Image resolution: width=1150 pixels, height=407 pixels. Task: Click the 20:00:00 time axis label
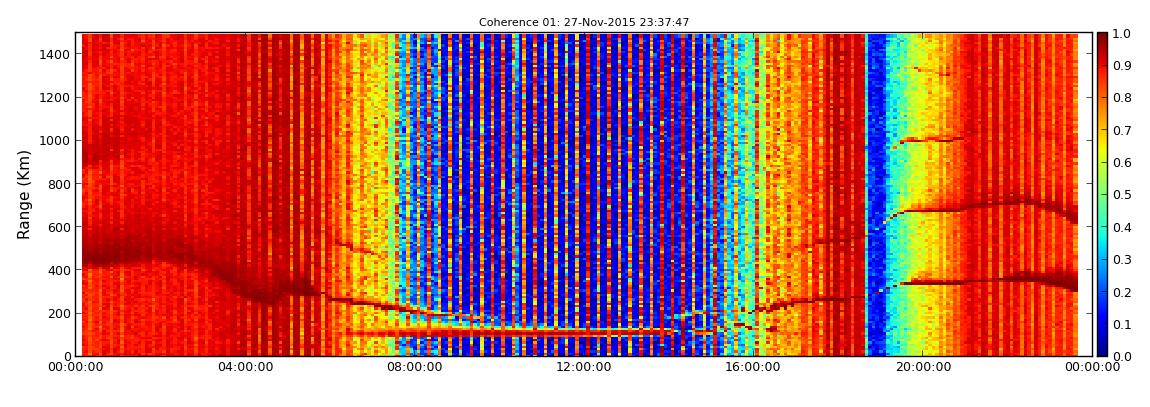[x=923, y=367]
